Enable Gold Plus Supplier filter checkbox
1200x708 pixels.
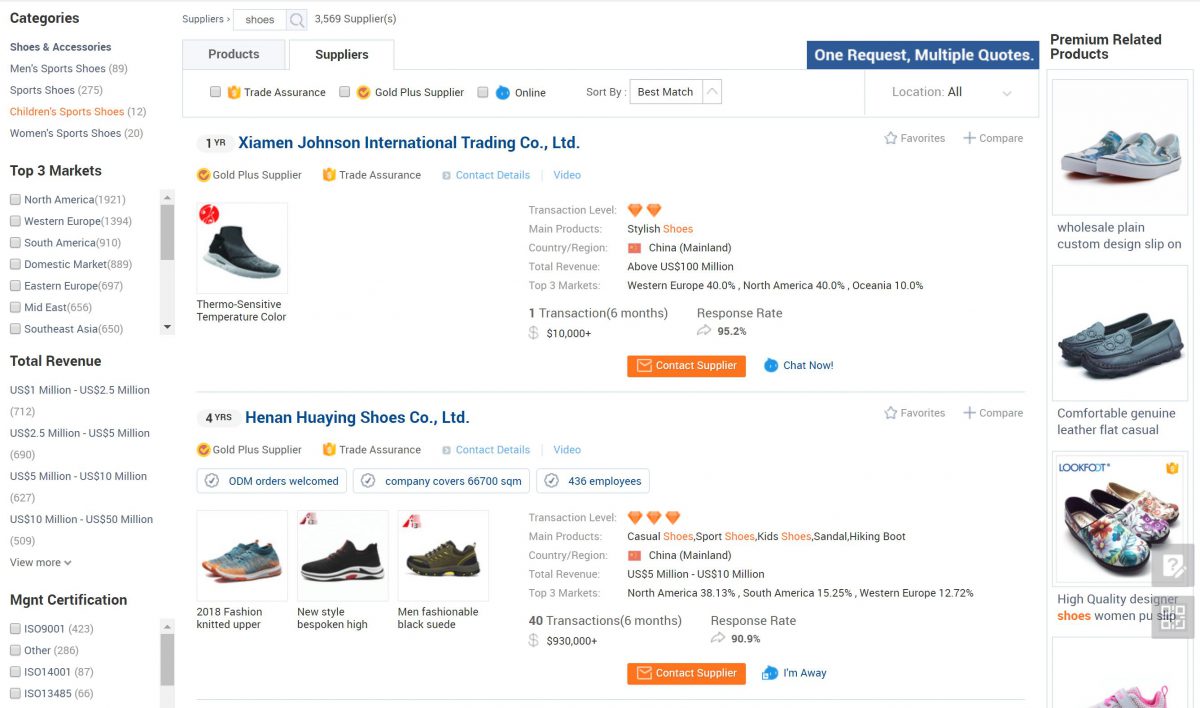pyautogui.click(x=344, y=92)
